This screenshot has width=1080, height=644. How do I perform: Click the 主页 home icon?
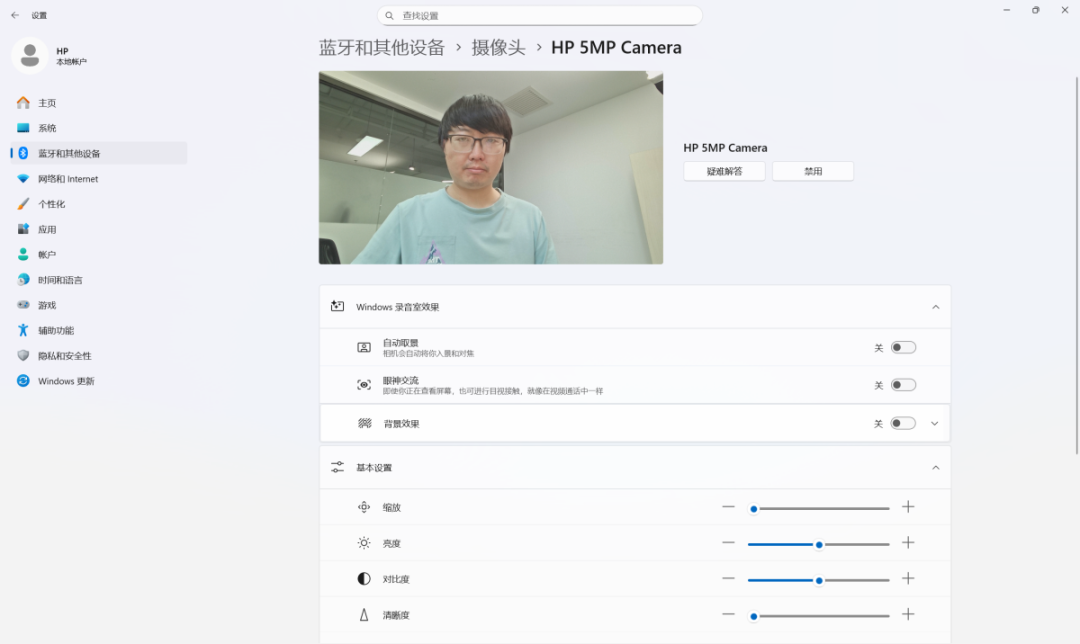[x=23, y=103]
